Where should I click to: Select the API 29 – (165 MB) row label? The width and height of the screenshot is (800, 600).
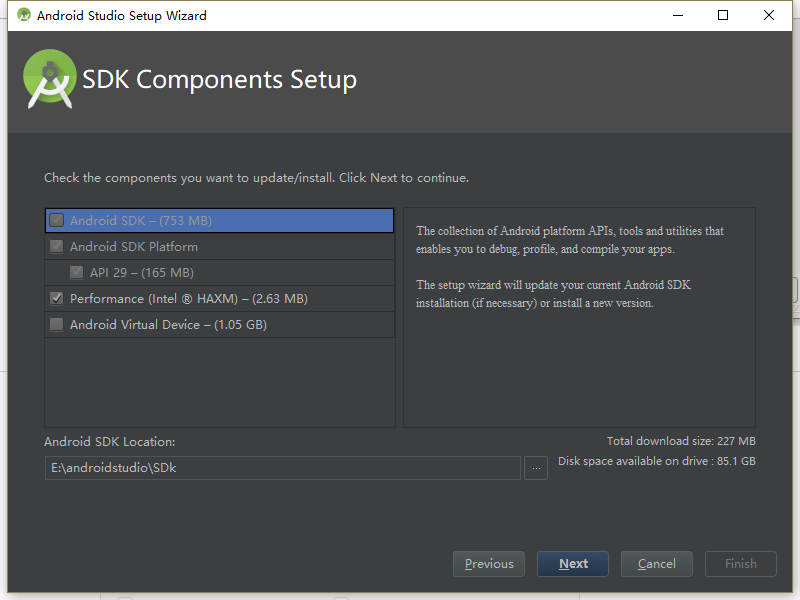click(142, 273)
